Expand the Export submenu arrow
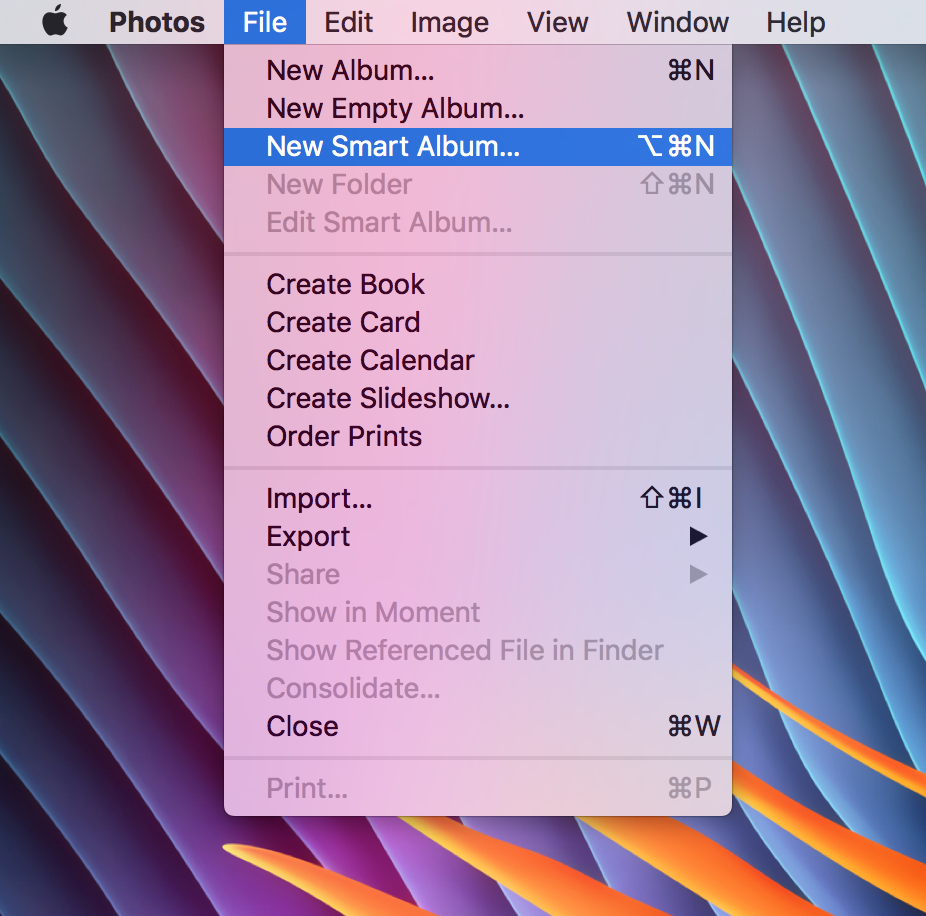This screenshot has width=926, height=916. point(698,537)
